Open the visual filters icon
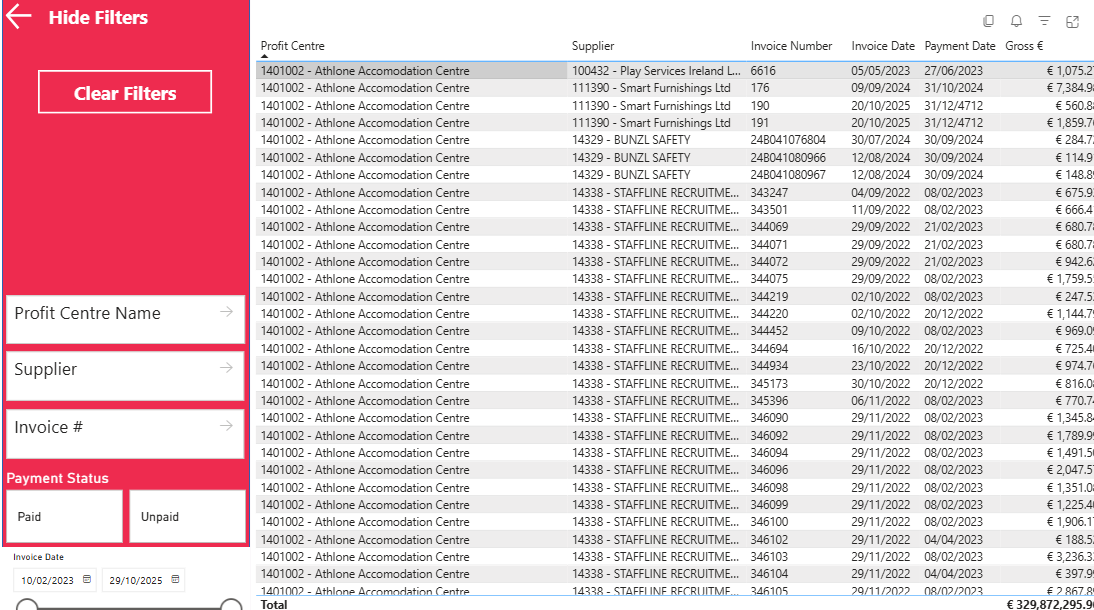 [x=1044, y=21]
